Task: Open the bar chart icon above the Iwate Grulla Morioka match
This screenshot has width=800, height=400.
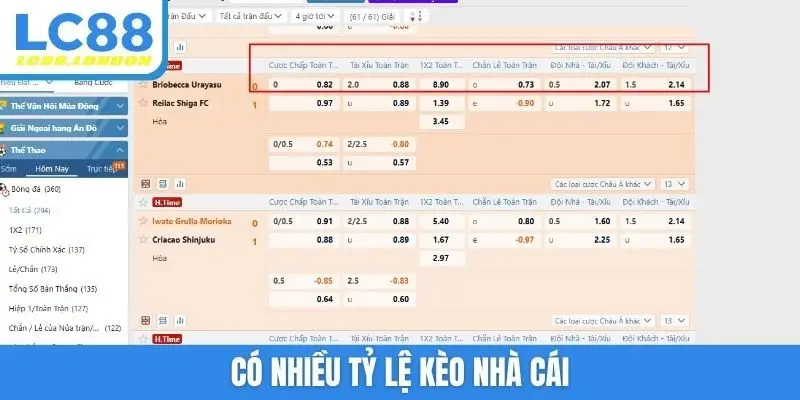Action: point(180,184)
